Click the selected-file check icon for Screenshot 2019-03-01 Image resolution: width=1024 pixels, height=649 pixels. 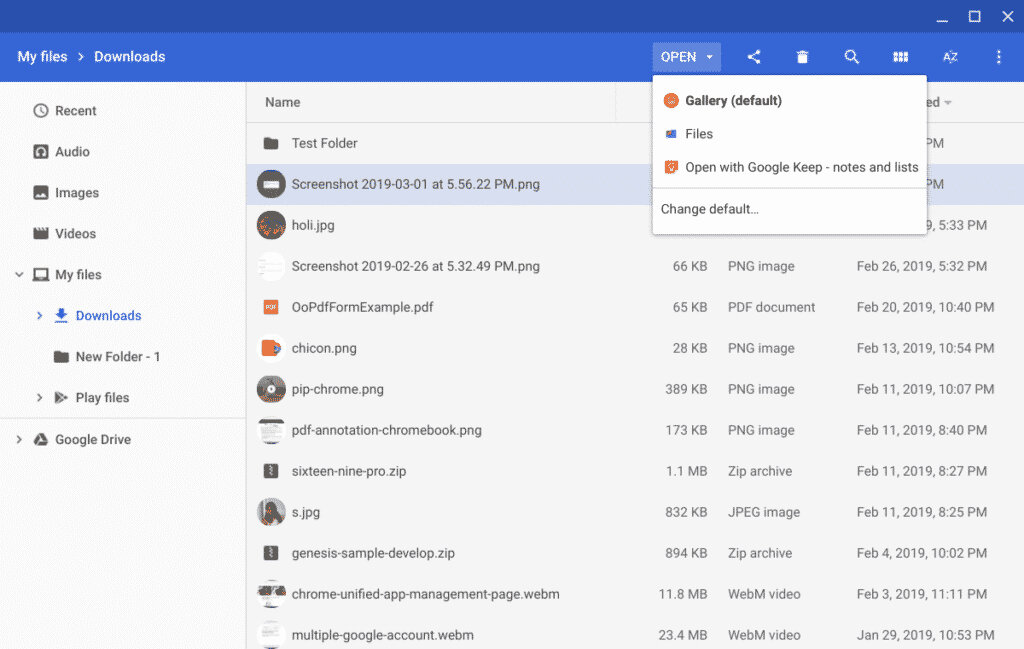(x=271, y=184)
